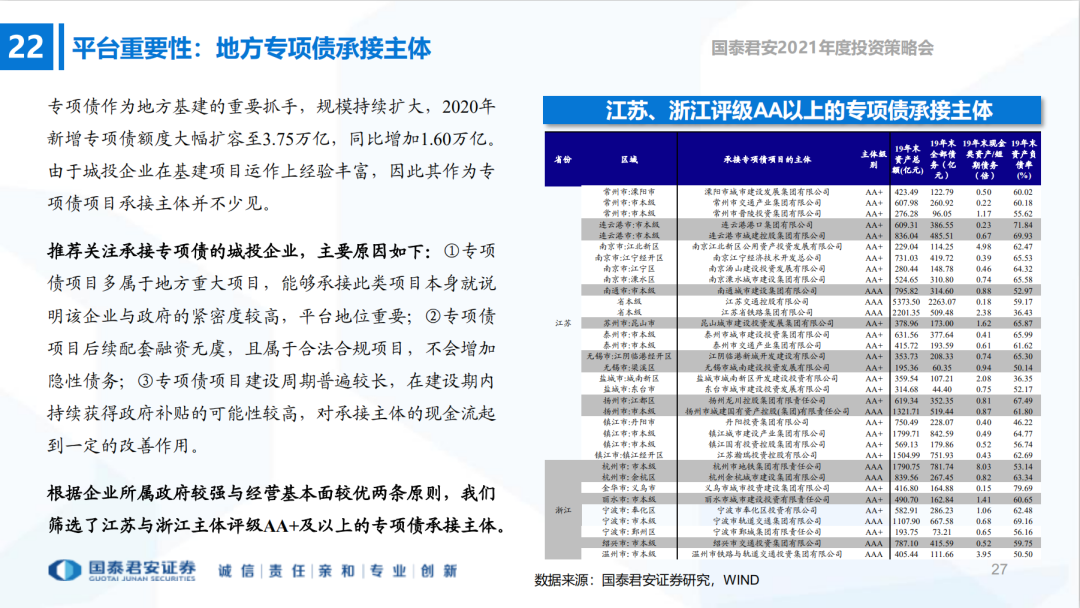Click the row 镇江城市建设产业集团有限公司
The image size is (1080, 608).
coord(811,433)
